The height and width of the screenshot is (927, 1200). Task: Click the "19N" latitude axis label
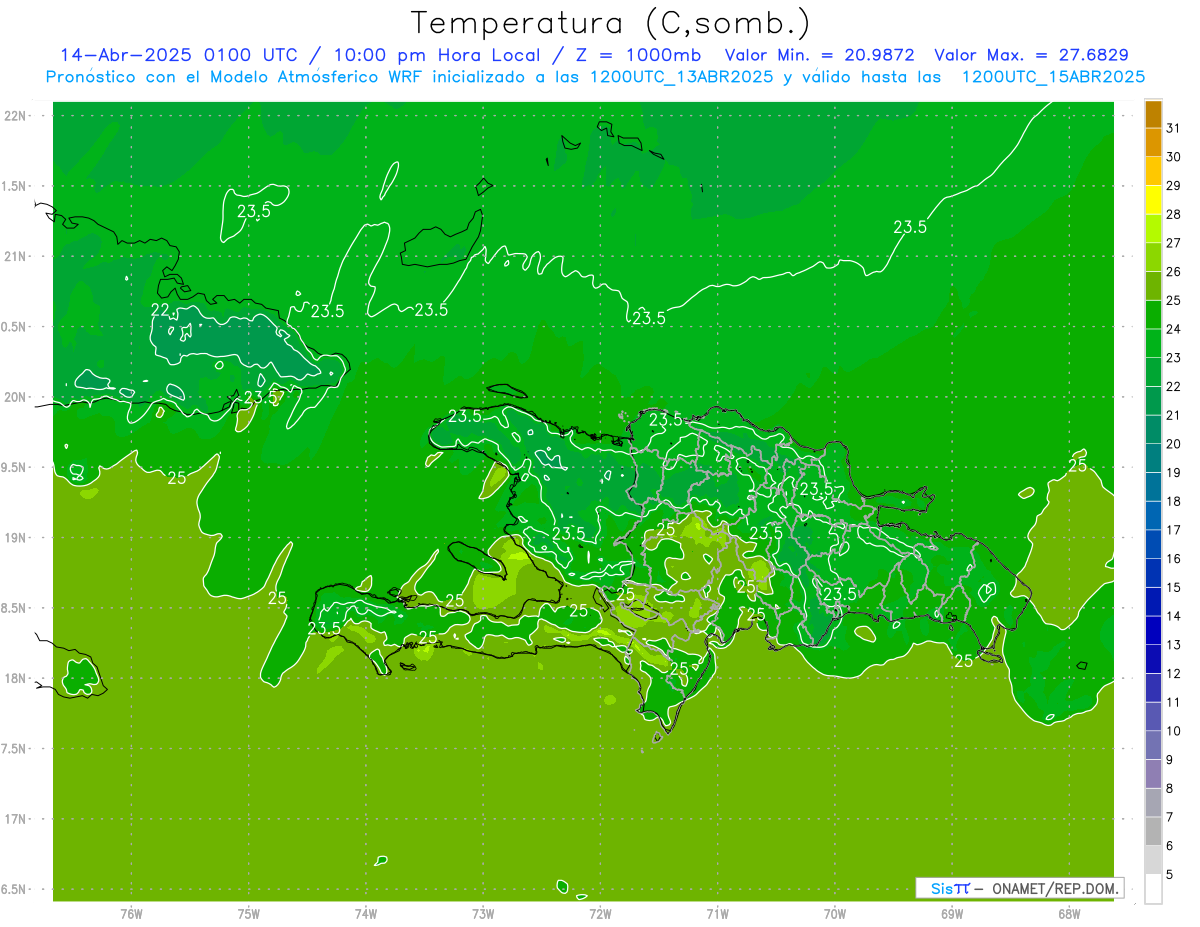coord(15,537)
